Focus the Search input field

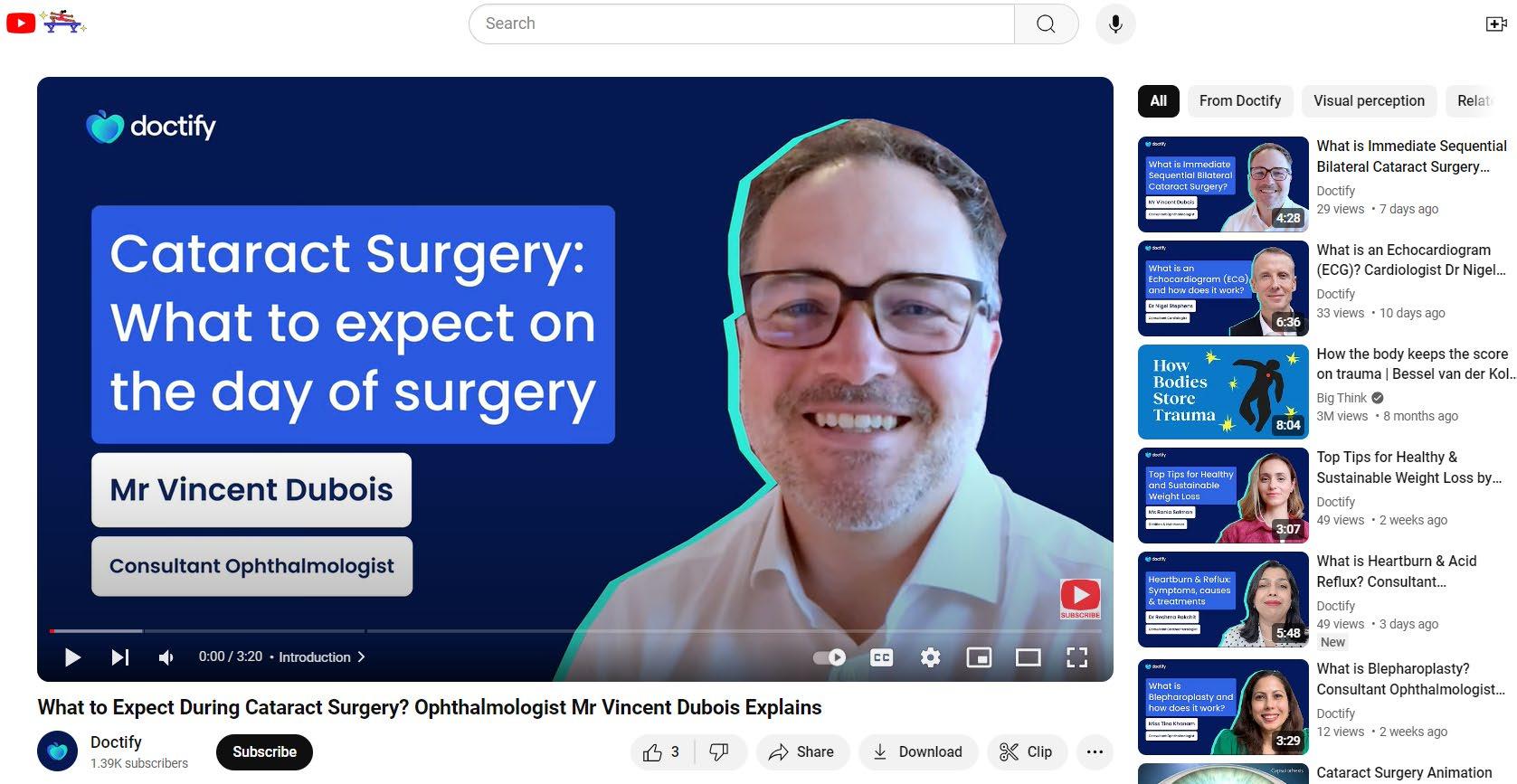(742, 24)
